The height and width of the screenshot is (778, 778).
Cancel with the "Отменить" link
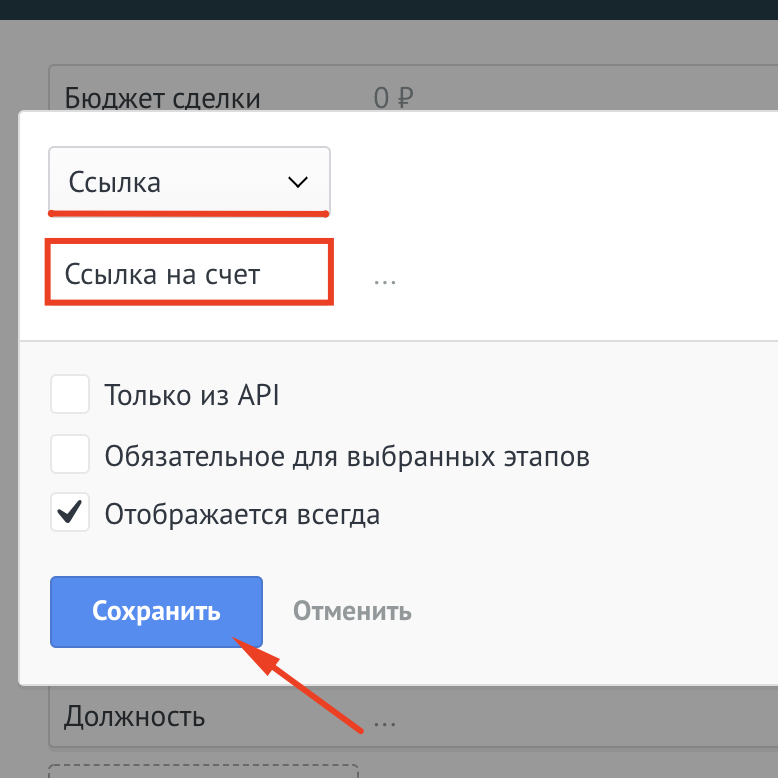(352, 611)
